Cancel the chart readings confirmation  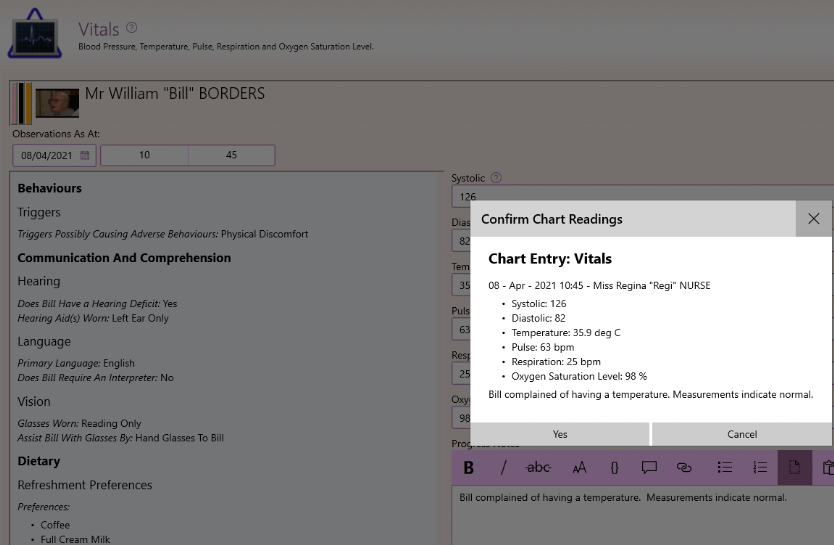(x=741, y=434)
